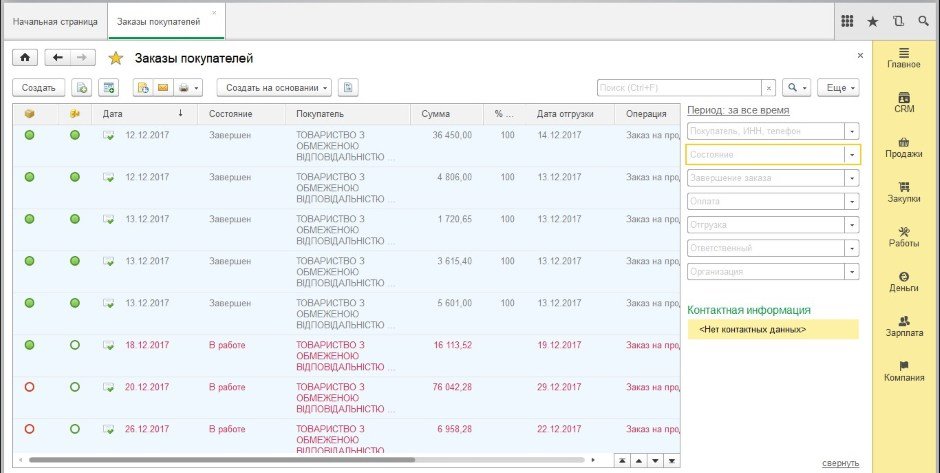Expand the Состояние filter dropdown arrow
This screenshot has height=473, width=940.
tap(851, 155)
